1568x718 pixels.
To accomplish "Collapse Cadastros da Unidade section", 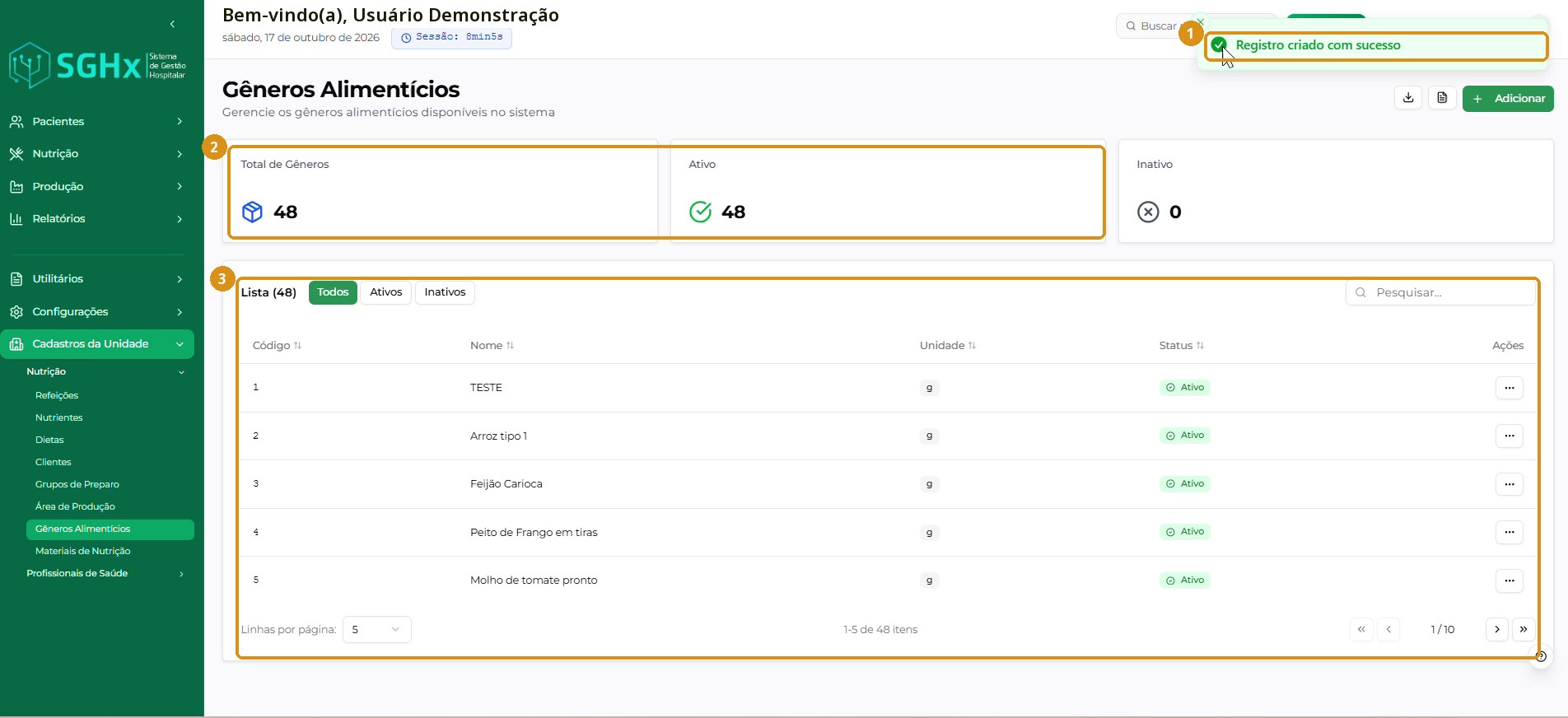I will pyautogui.click(x=97, y=344).
